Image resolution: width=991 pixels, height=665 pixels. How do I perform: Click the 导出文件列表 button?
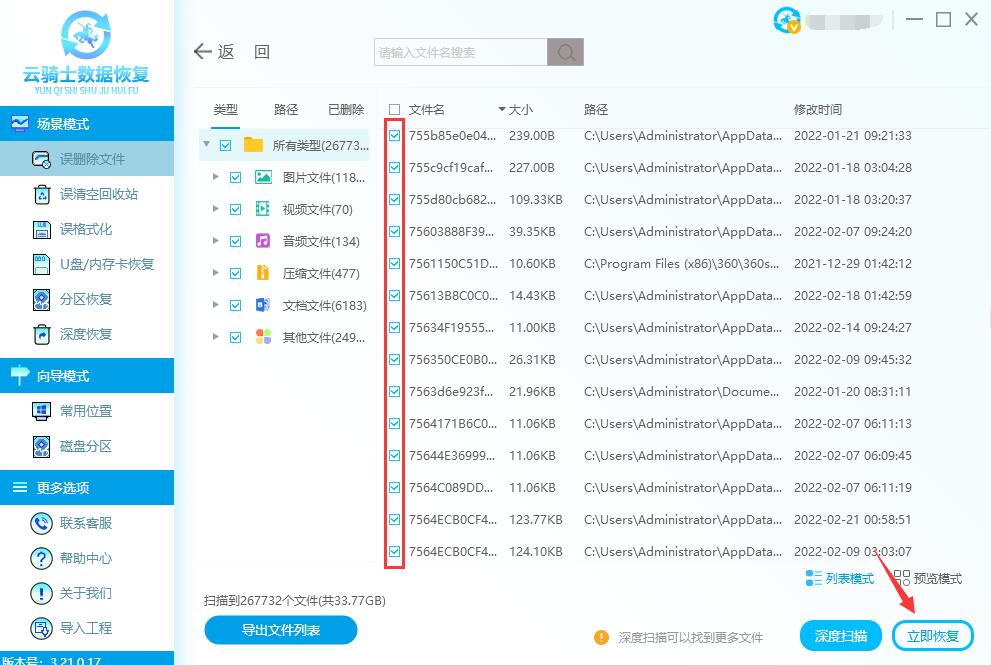[x=281, y=630]
